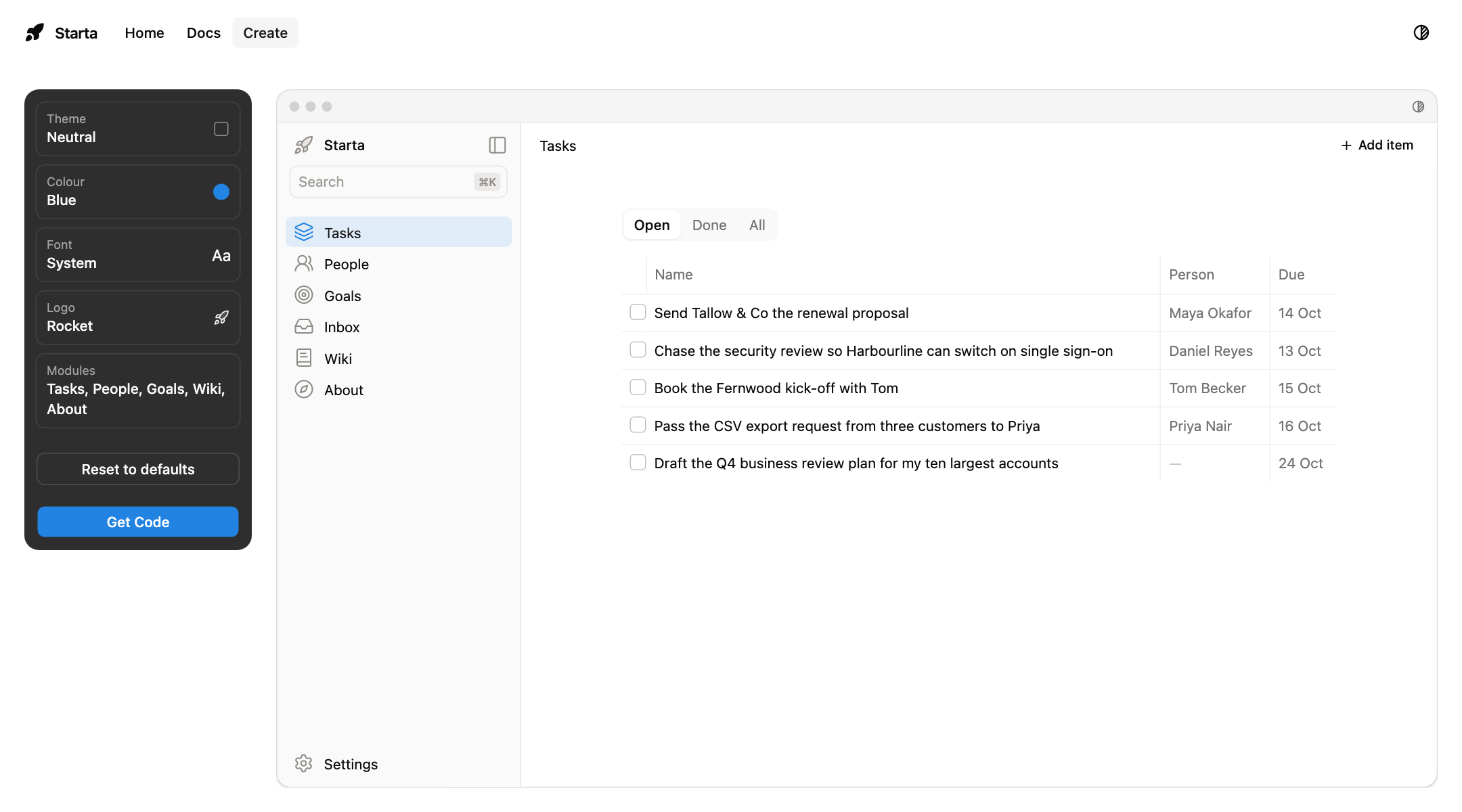Tick the Pass the CSV export request task
The image size is (1462, 812).
pyautogui.click(x=638, y=425)
